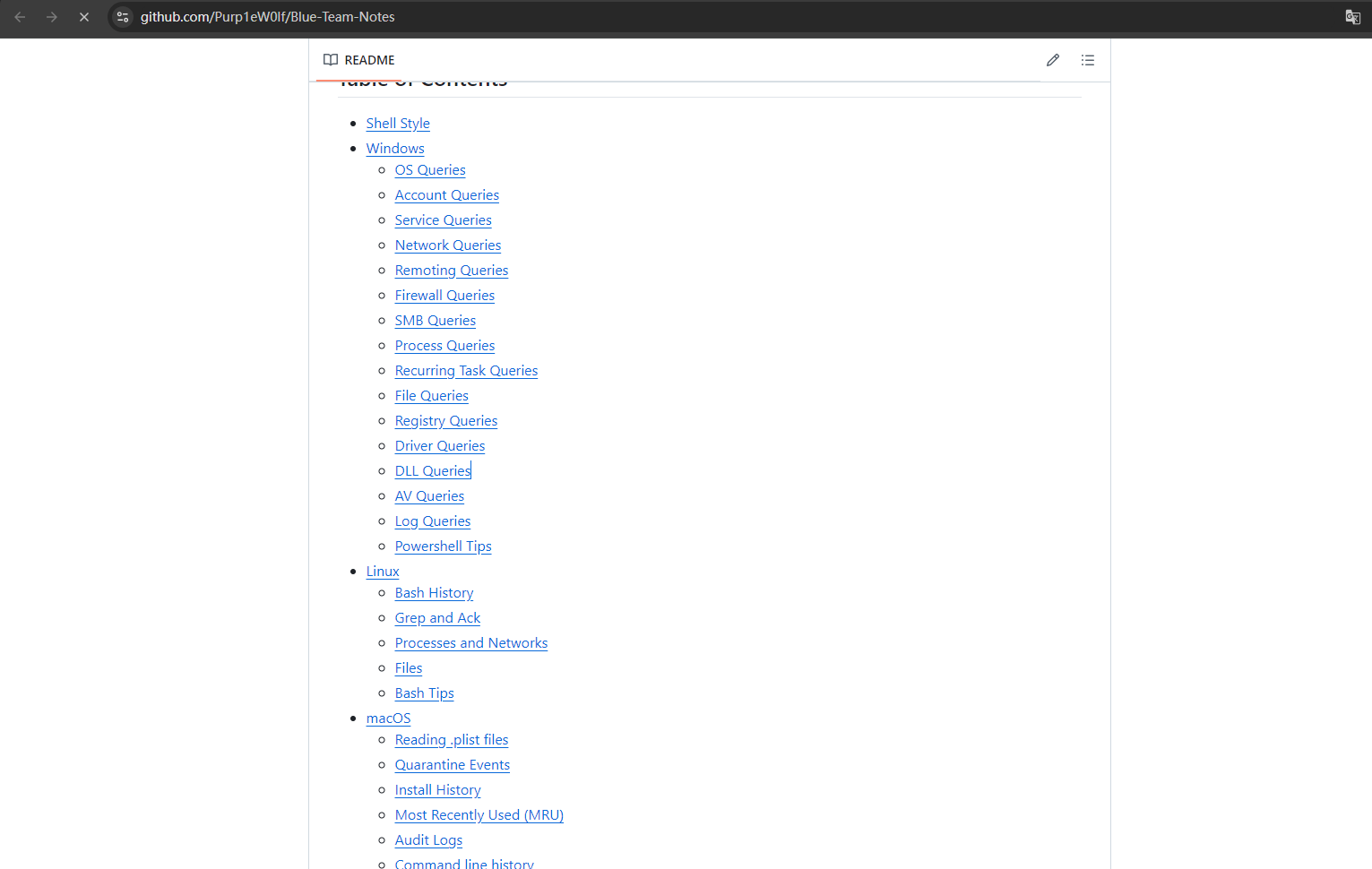The image size is (1372, 869).
Task: Open AV Queries link
Action: 430,496
